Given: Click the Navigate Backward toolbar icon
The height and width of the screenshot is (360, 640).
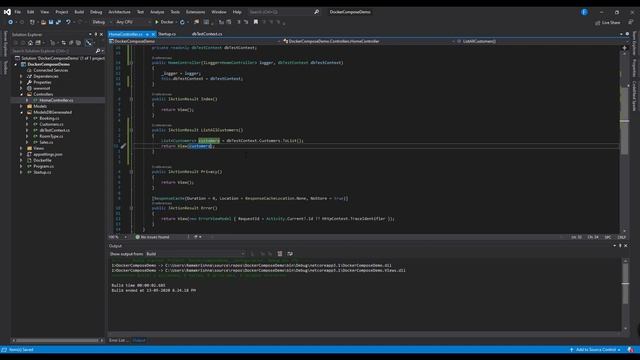Looking at the screenshot, I should pos(11,22).
